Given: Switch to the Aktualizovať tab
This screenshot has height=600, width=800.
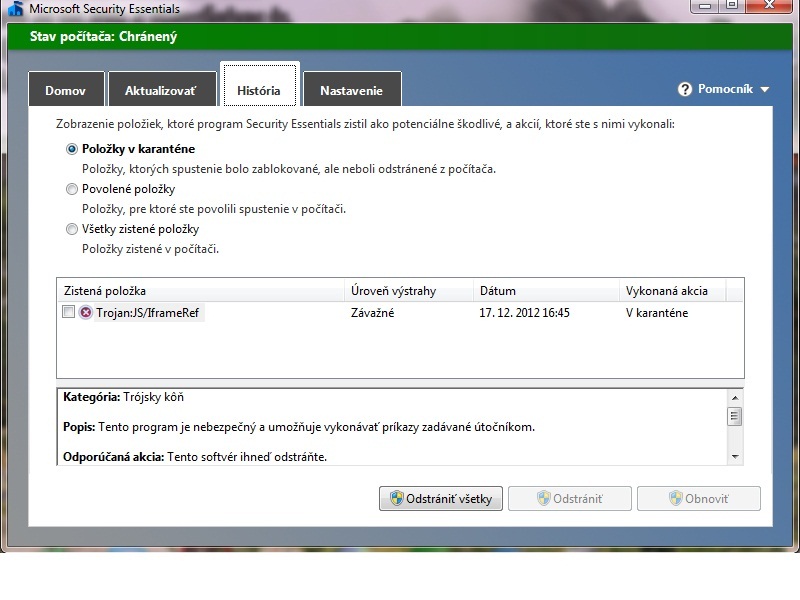Looking at the screenshot, I should (x=161, y=91).
